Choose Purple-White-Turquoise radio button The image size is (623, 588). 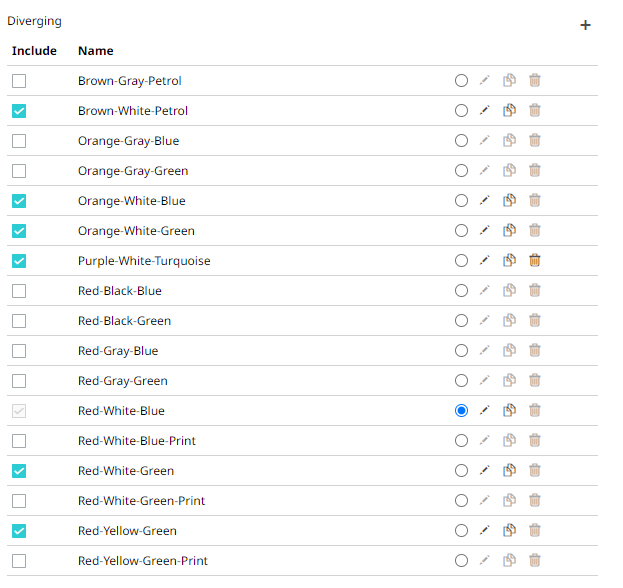[461, 261]
